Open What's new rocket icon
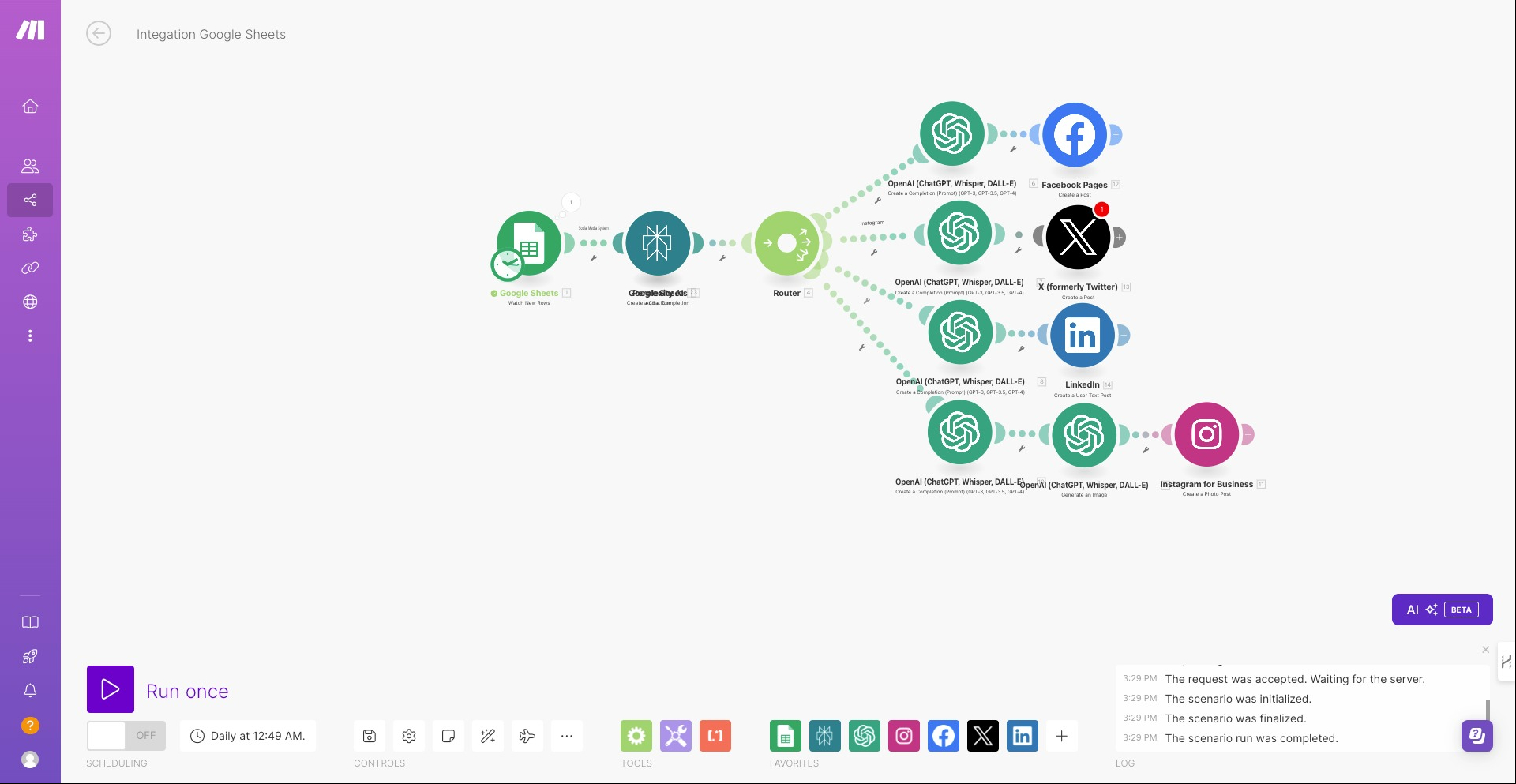Viewport: 1516px width, 784px height. pos(30,656)
